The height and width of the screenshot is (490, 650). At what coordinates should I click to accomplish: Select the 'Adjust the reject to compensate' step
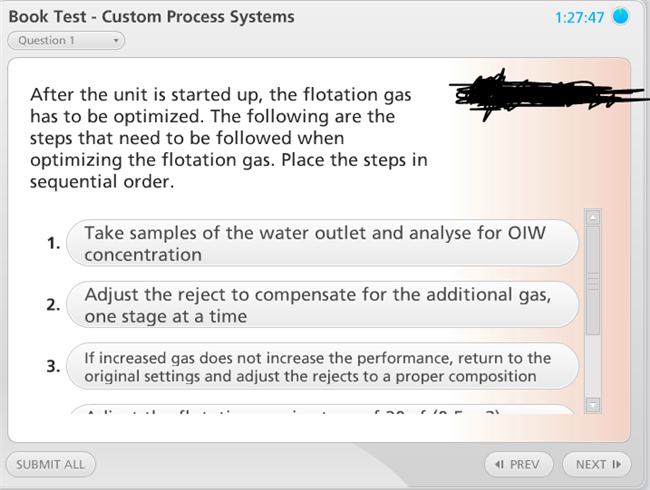(322, 305)
